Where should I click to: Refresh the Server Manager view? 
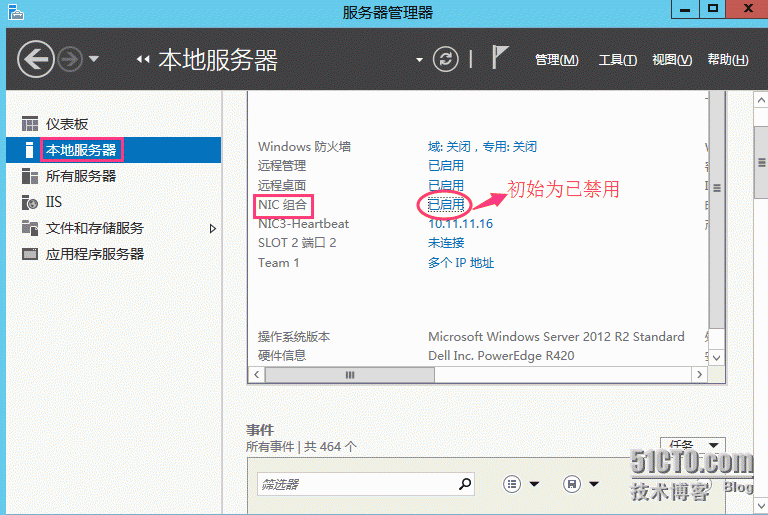click(x=445, y=59)
